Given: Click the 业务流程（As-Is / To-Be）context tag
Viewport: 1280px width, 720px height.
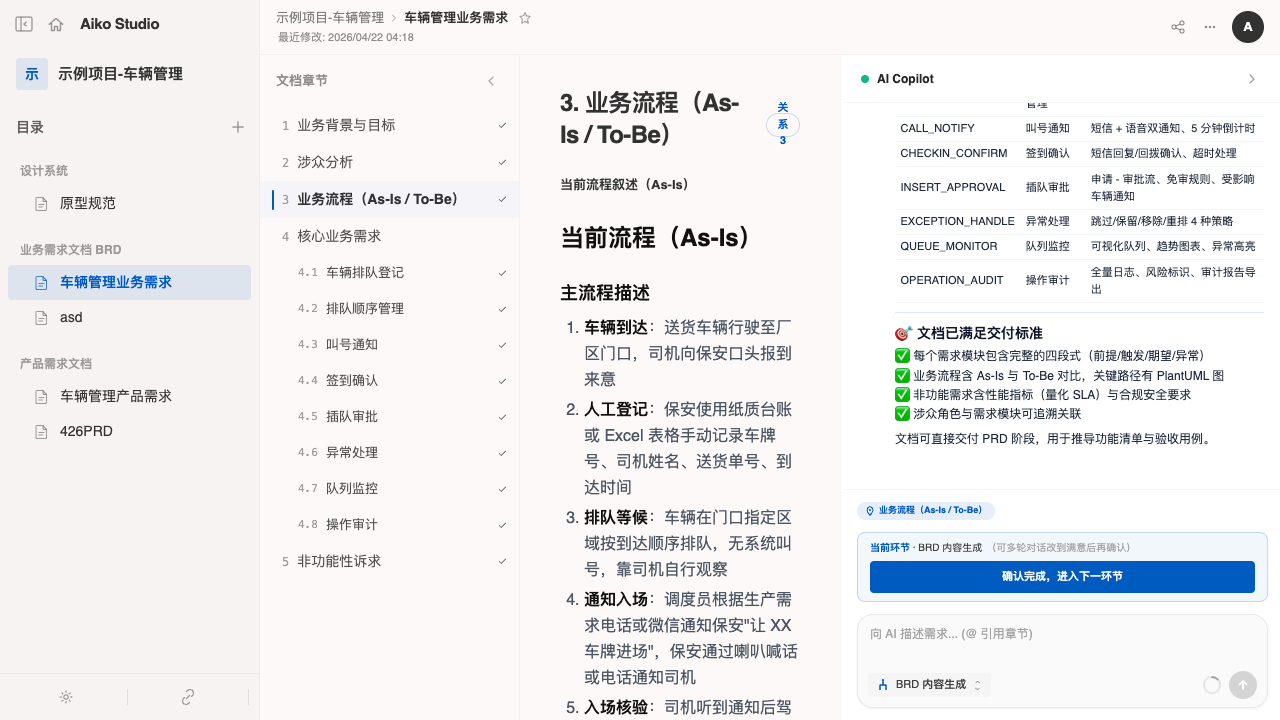Looking at the screenshot, I should click(x=926, y=511).
